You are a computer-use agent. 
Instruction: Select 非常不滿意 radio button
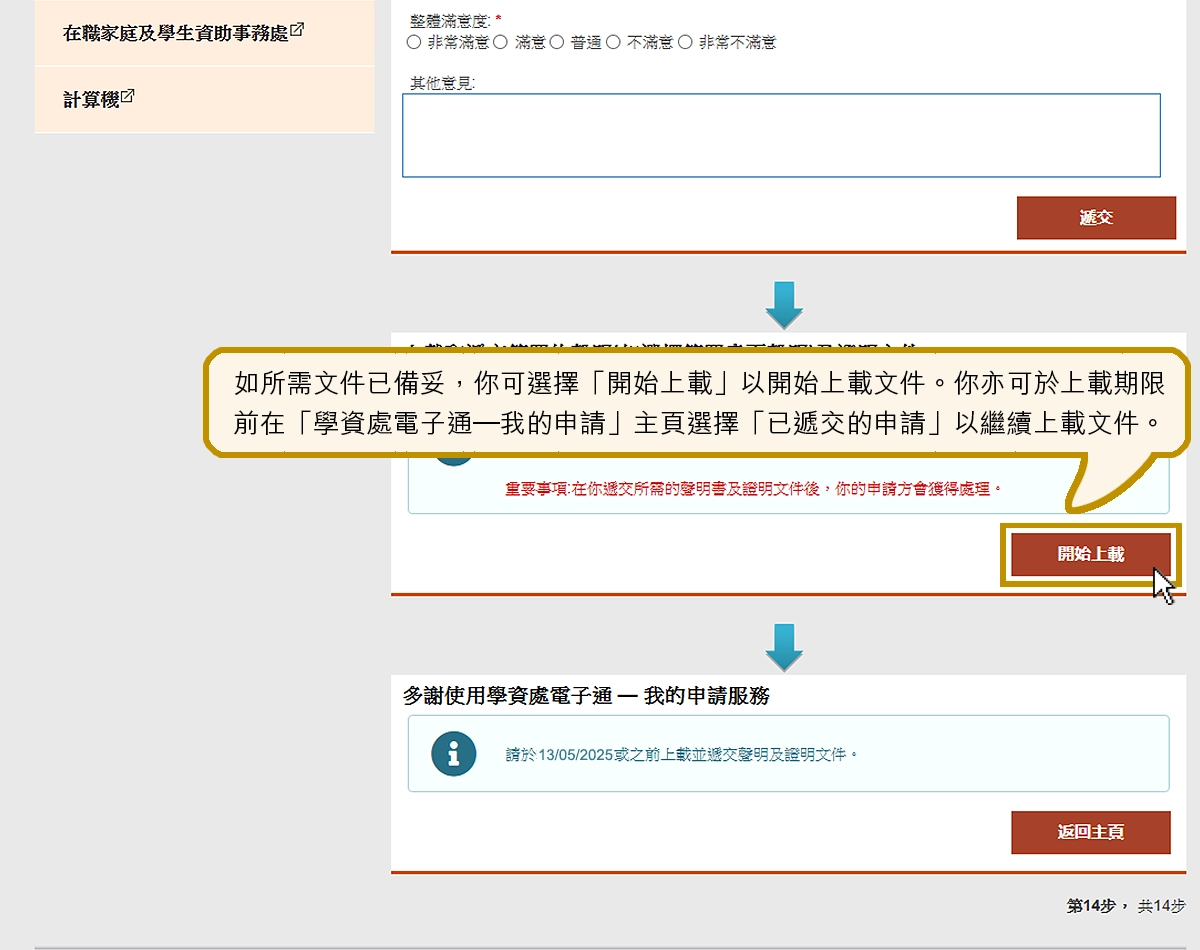pyautogui.click(x=685, y=43)
